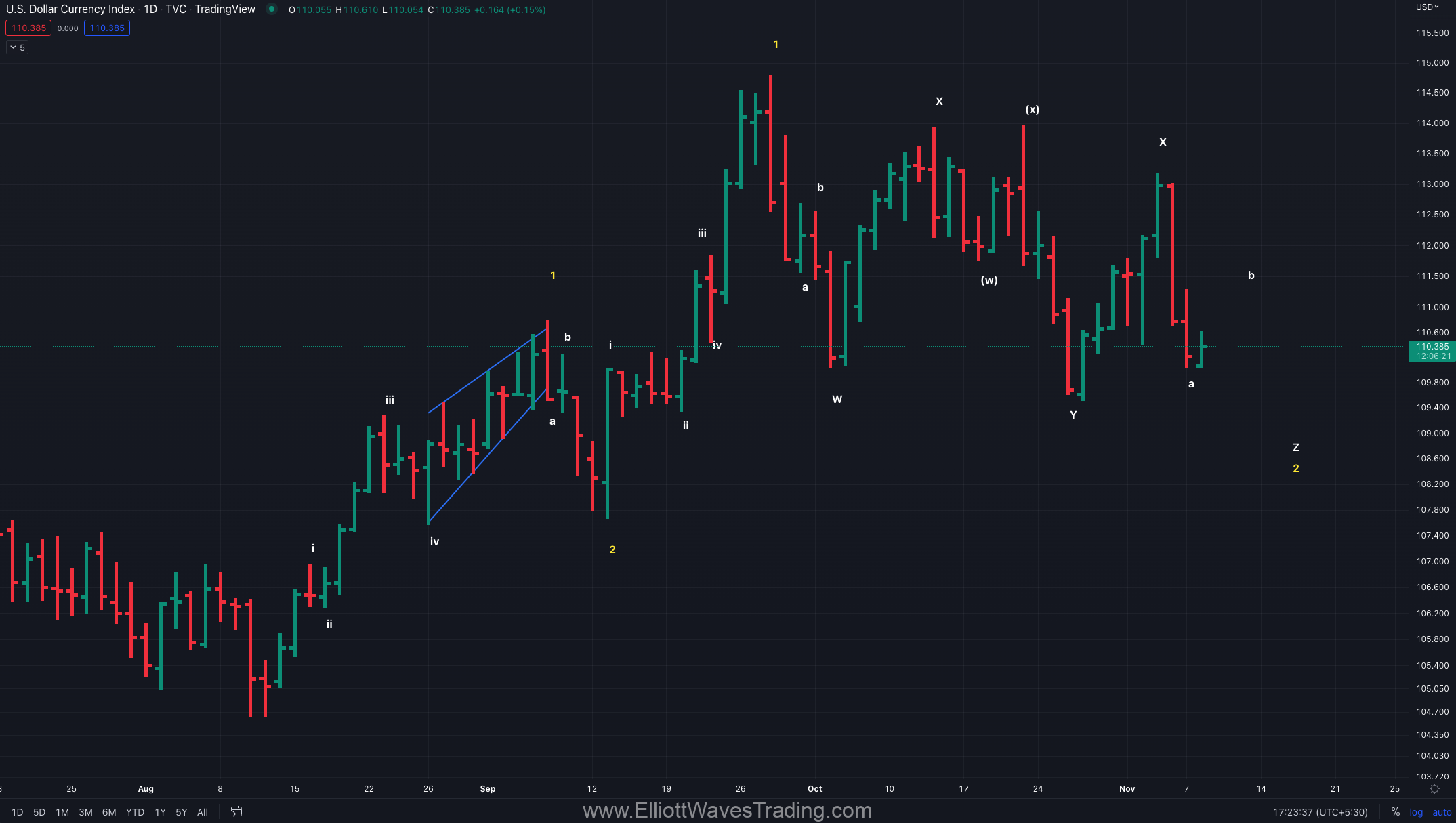The width and height of the screenshot is (1456, 823).
Task: Select the 6M date range
Action: (x=109, y=812)
